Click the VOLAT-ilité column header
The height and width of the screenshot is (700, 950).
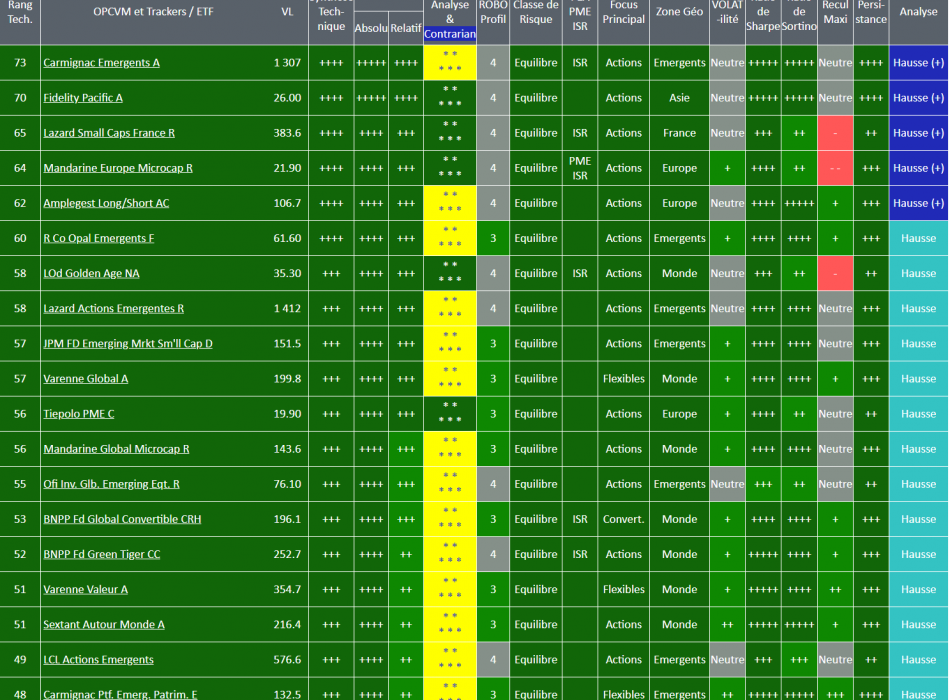(727, 12)
